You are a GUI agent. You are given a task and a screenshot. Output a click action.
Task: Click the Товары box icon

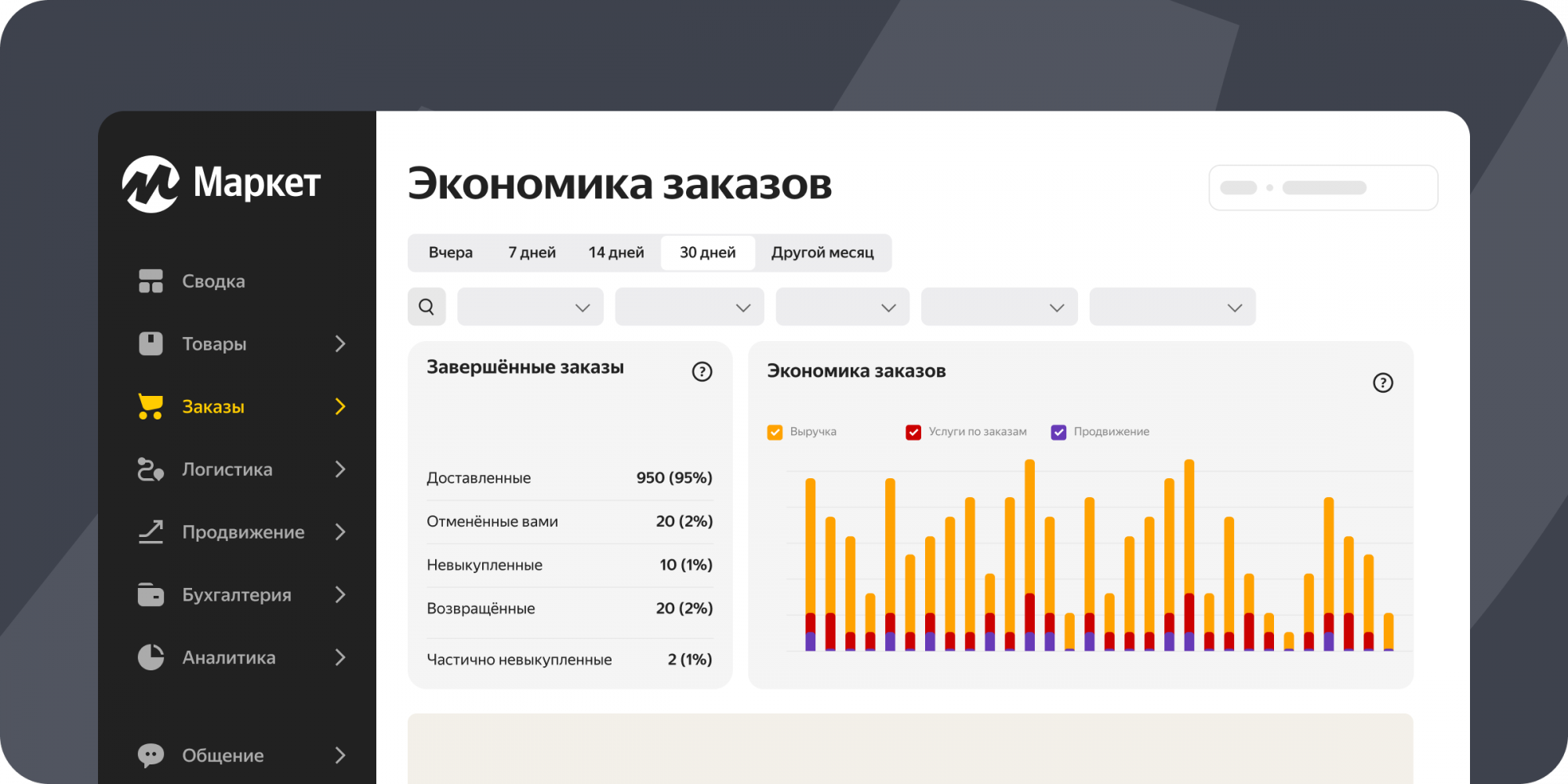[151, 343]
